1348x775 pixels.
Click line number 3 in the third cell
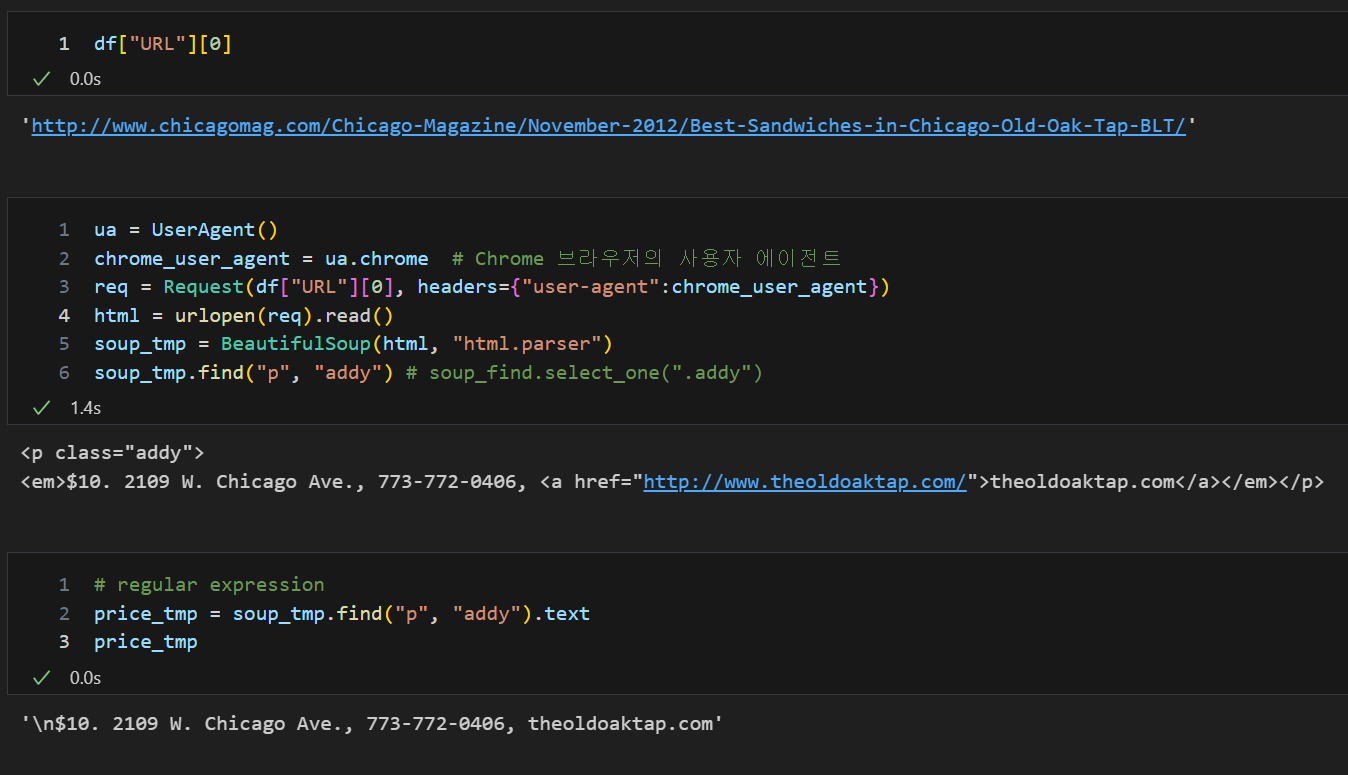pyautogui.click(x=64, y=642)
